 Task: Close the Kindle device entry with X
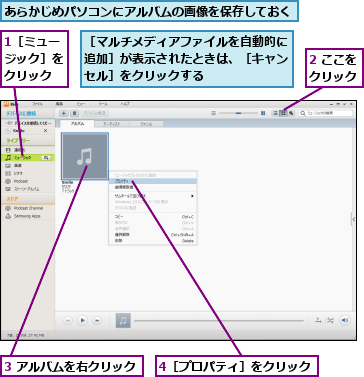46,131
